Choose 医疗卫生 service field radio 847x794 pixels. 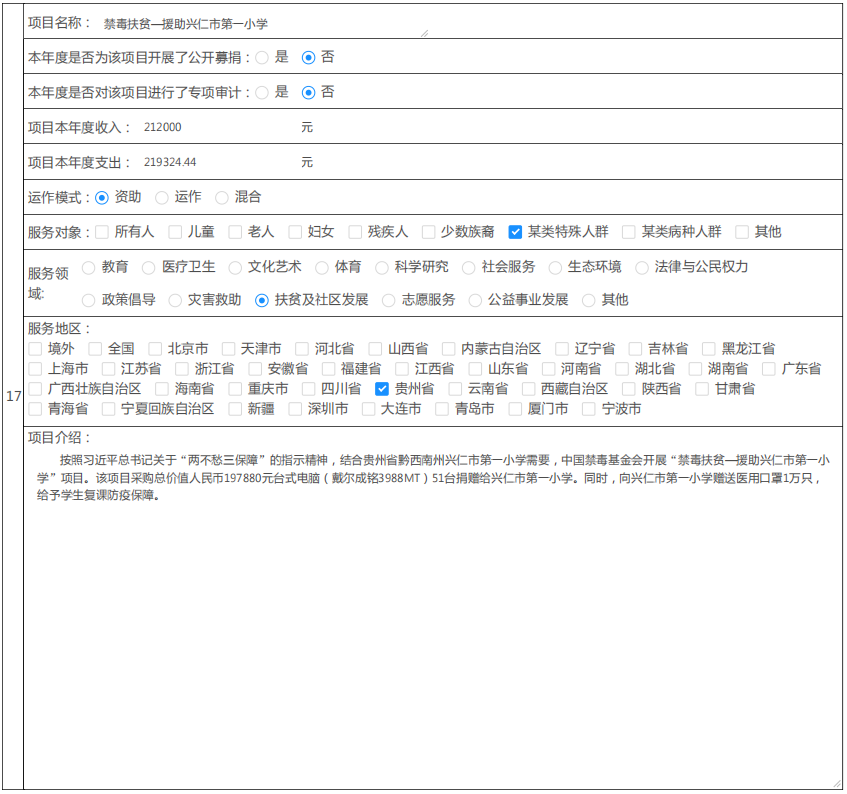click(x=149, y=267)
